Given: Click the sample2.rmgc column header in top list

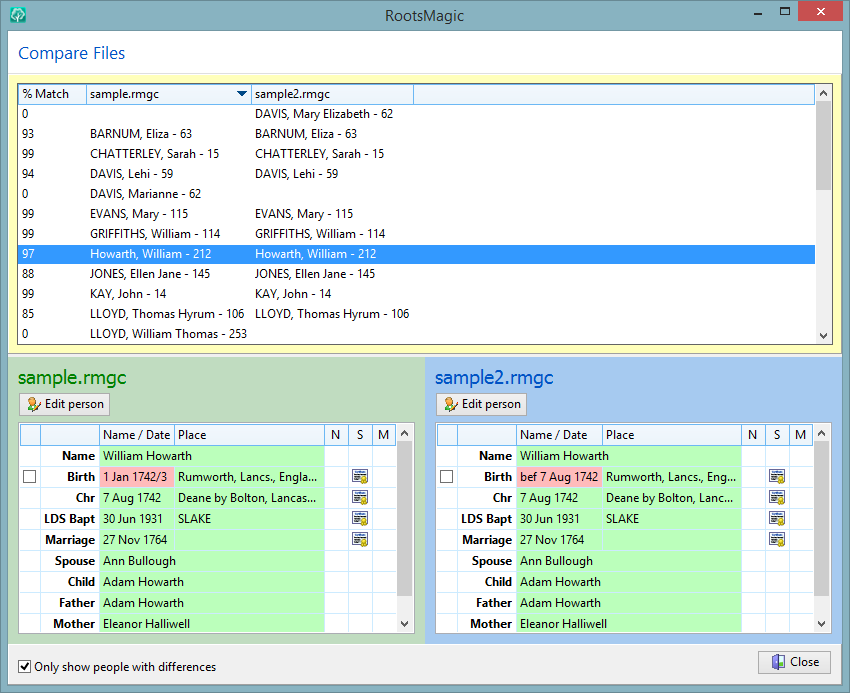Looking at the screenshot, I should tap(332, 94).
